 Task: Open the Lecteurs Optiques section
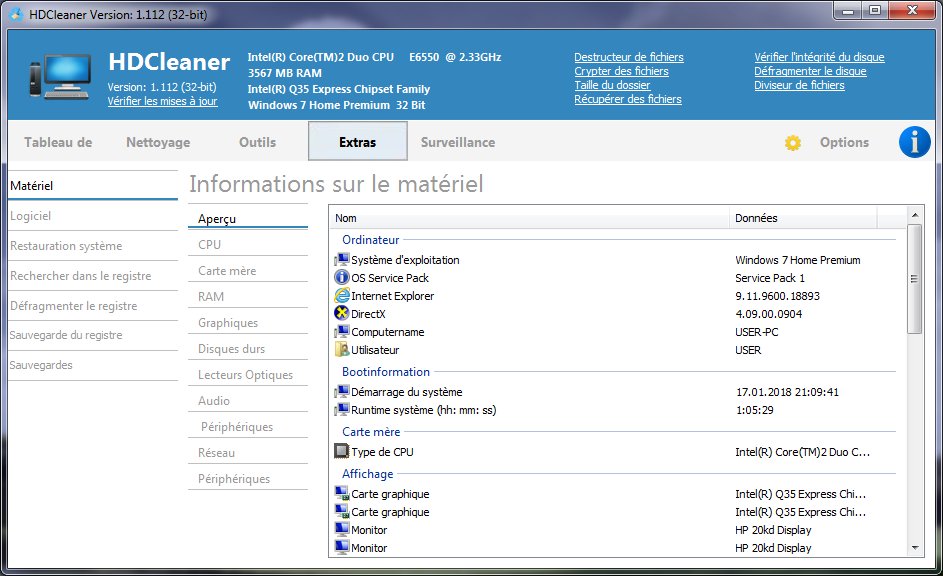248,375
